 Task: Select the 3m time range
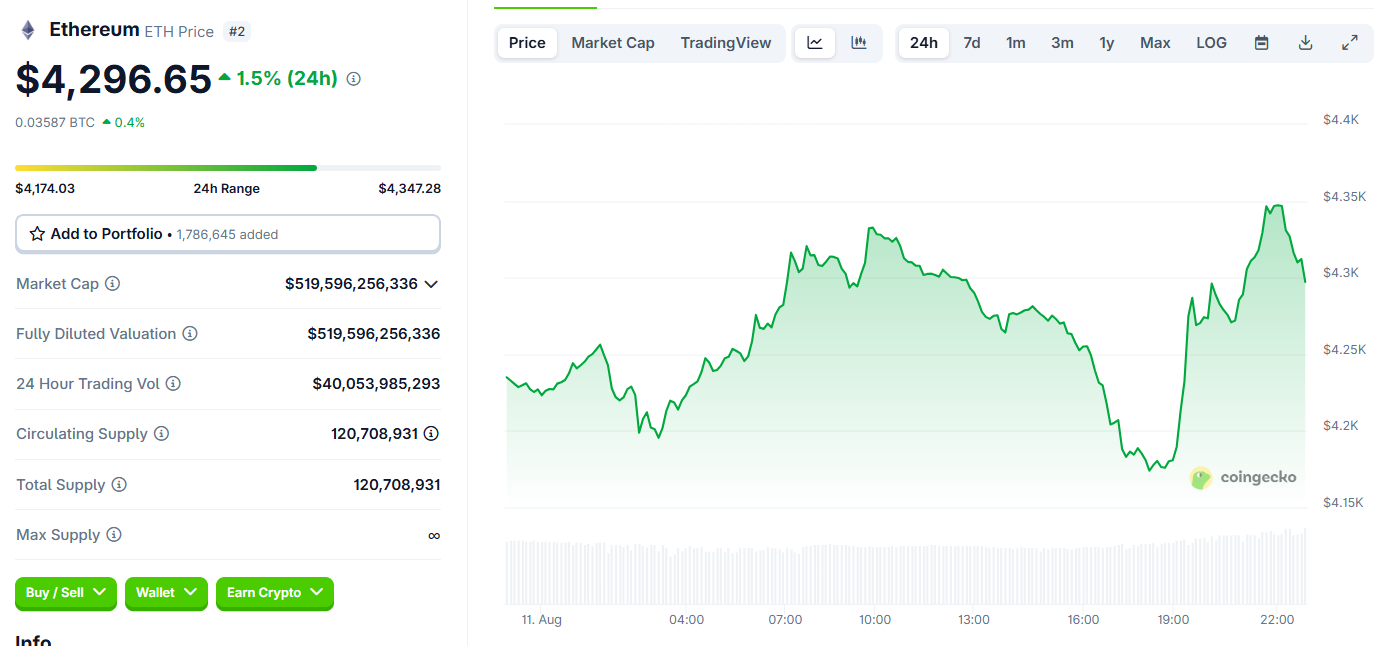1062,43
